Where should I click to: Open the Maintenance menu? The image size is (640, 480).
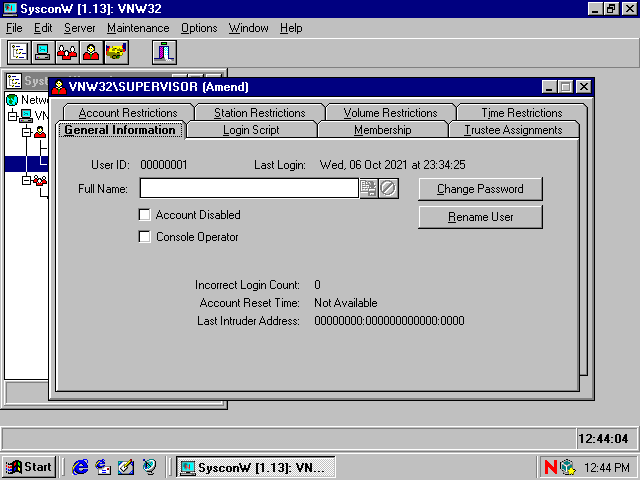(x=138, y=28)
